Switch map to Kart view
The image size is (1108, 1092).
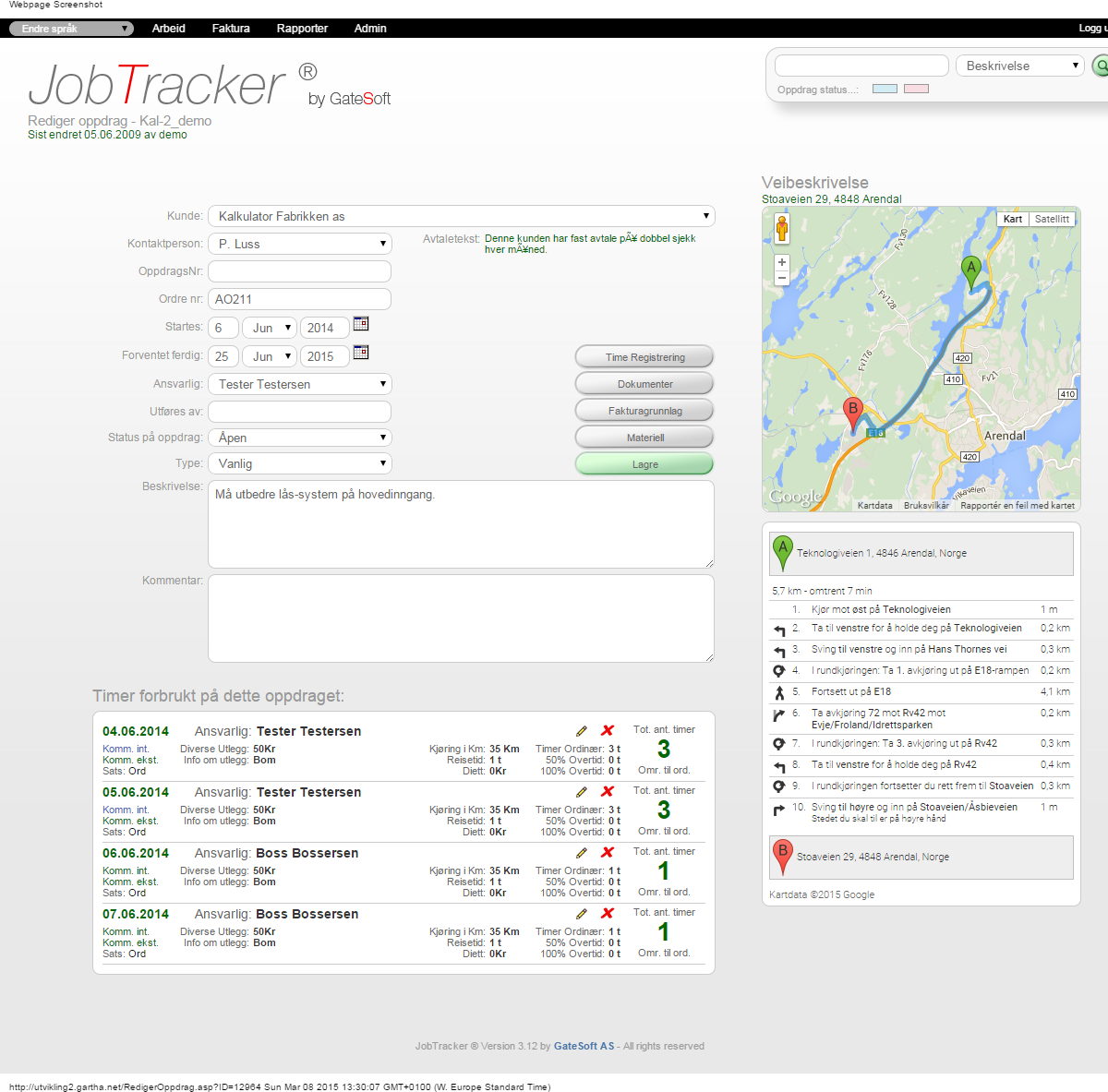[1013, 219]
